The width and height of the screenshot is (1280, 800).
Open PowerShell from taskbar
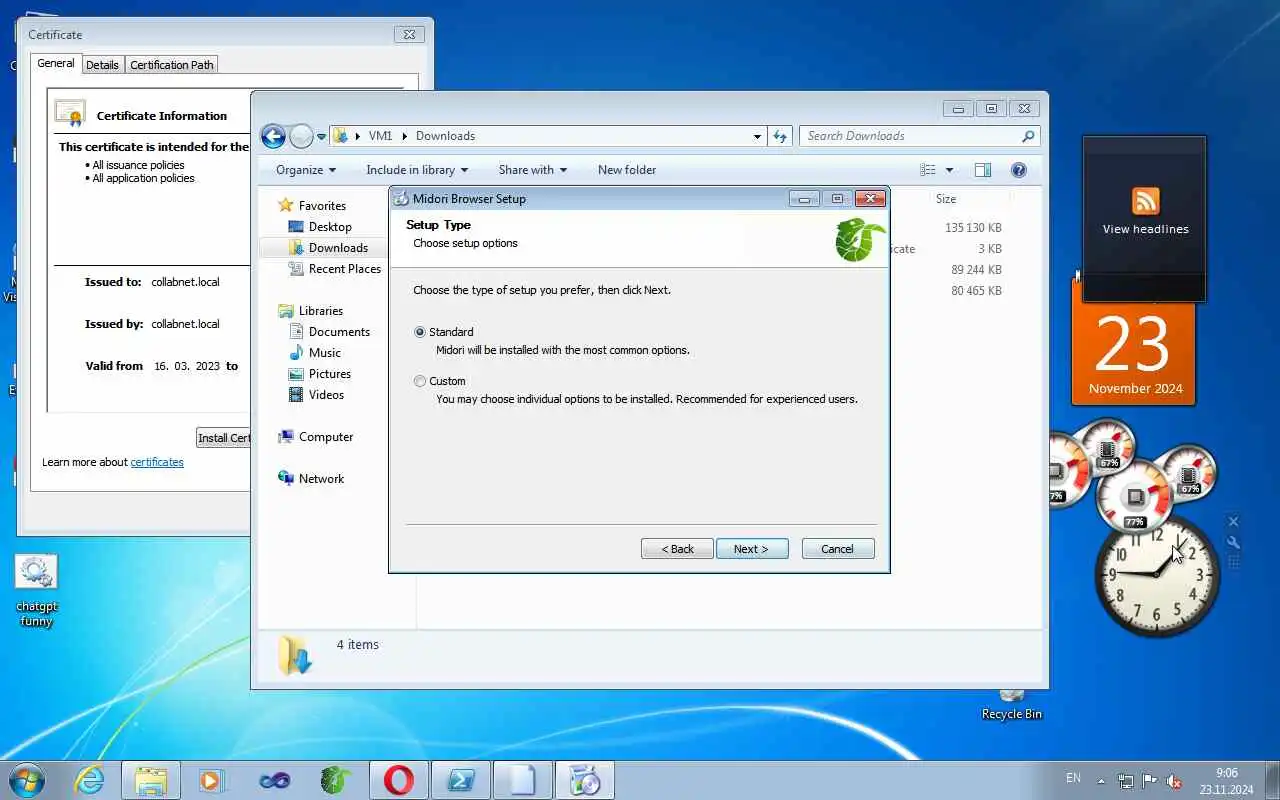point(461,780)
